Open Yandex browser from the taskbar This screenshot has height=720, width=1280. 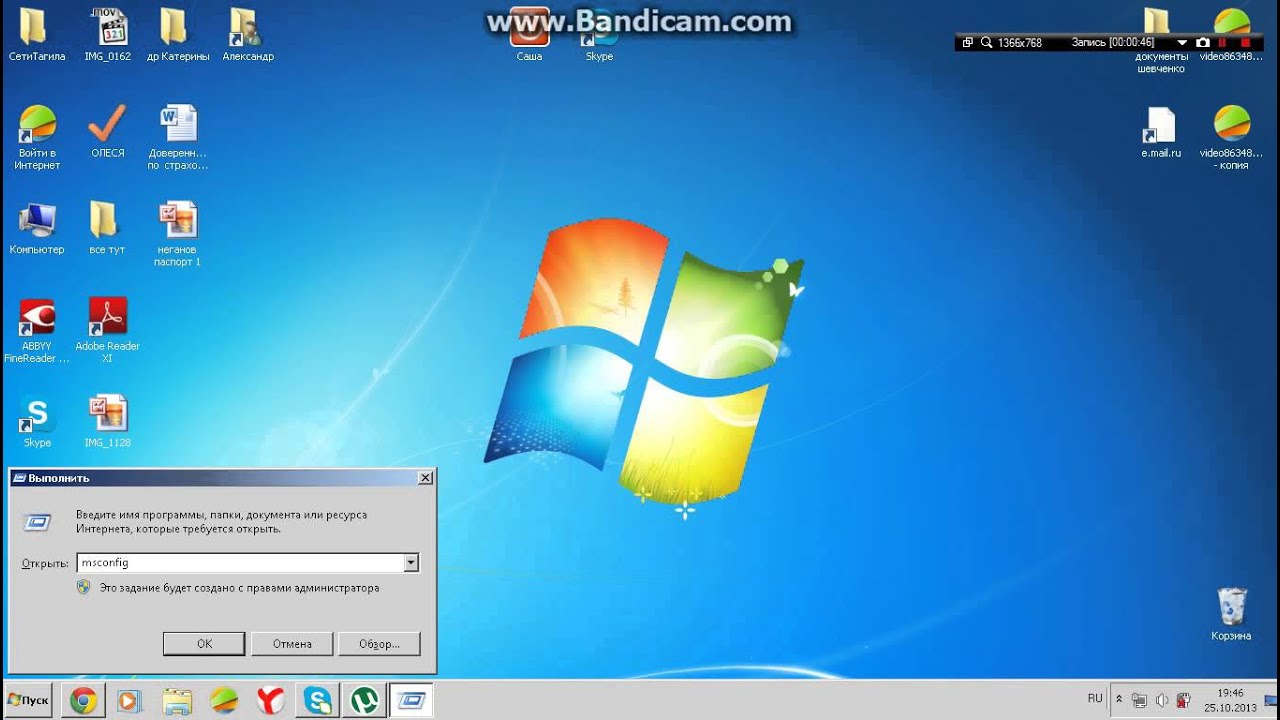pos(270,701)
